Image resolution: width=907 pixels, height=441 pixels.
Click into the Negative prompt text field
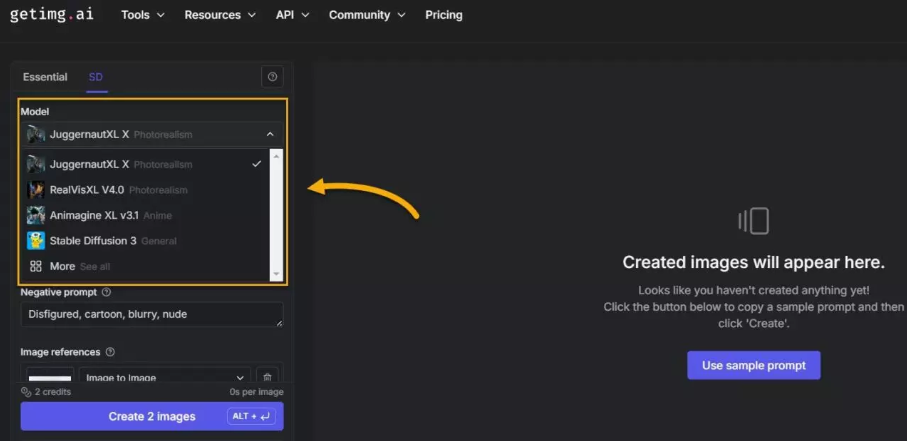click(x=152, y=314)
